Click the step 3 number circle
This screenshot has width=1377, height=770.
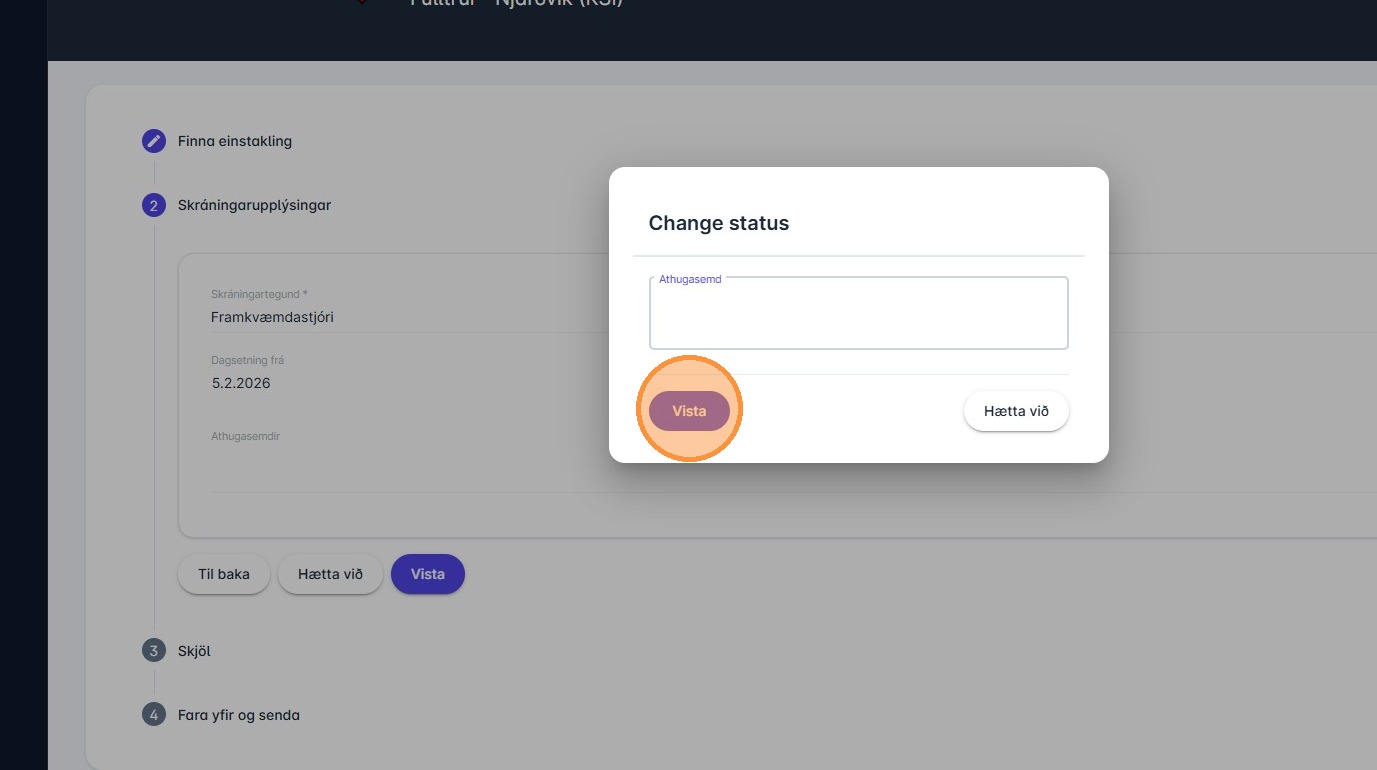(153, 651)
